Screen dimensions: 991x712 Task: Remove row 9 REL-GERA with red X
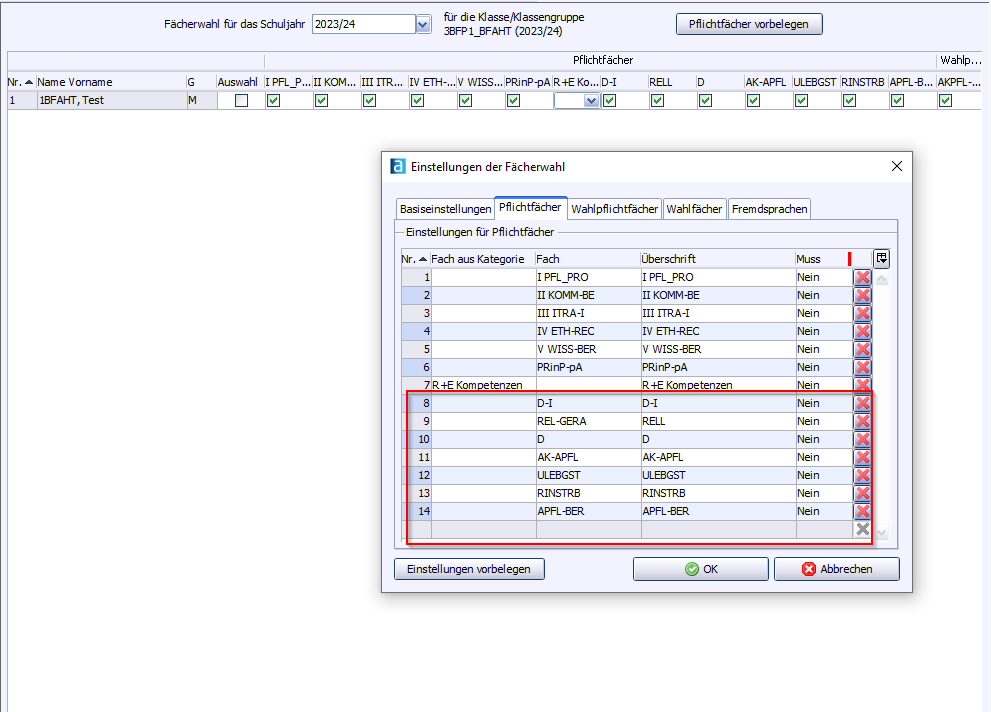862,421
